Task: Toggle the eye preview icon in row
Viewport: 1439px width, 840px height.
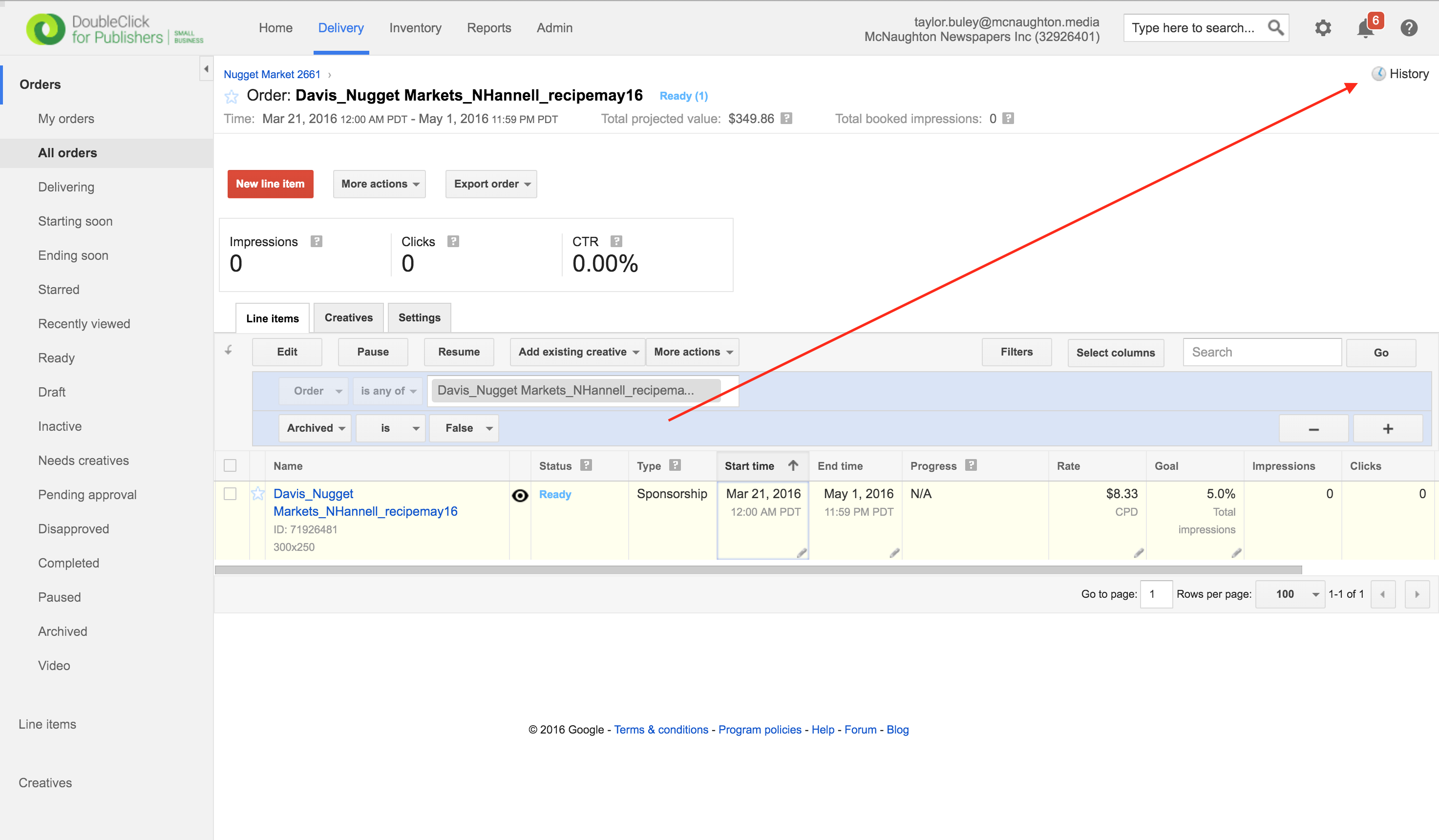Action: (520, 495)
